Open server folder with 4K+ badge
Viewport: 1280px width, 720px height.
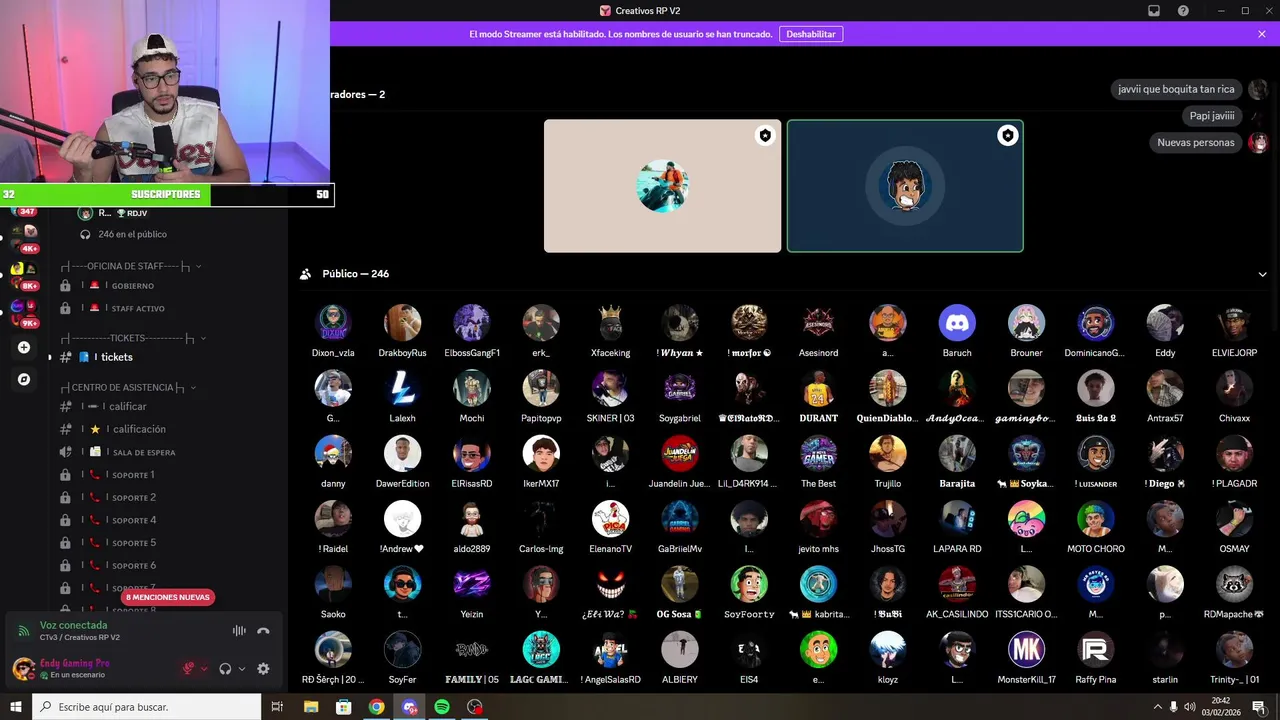click(24, 236)
